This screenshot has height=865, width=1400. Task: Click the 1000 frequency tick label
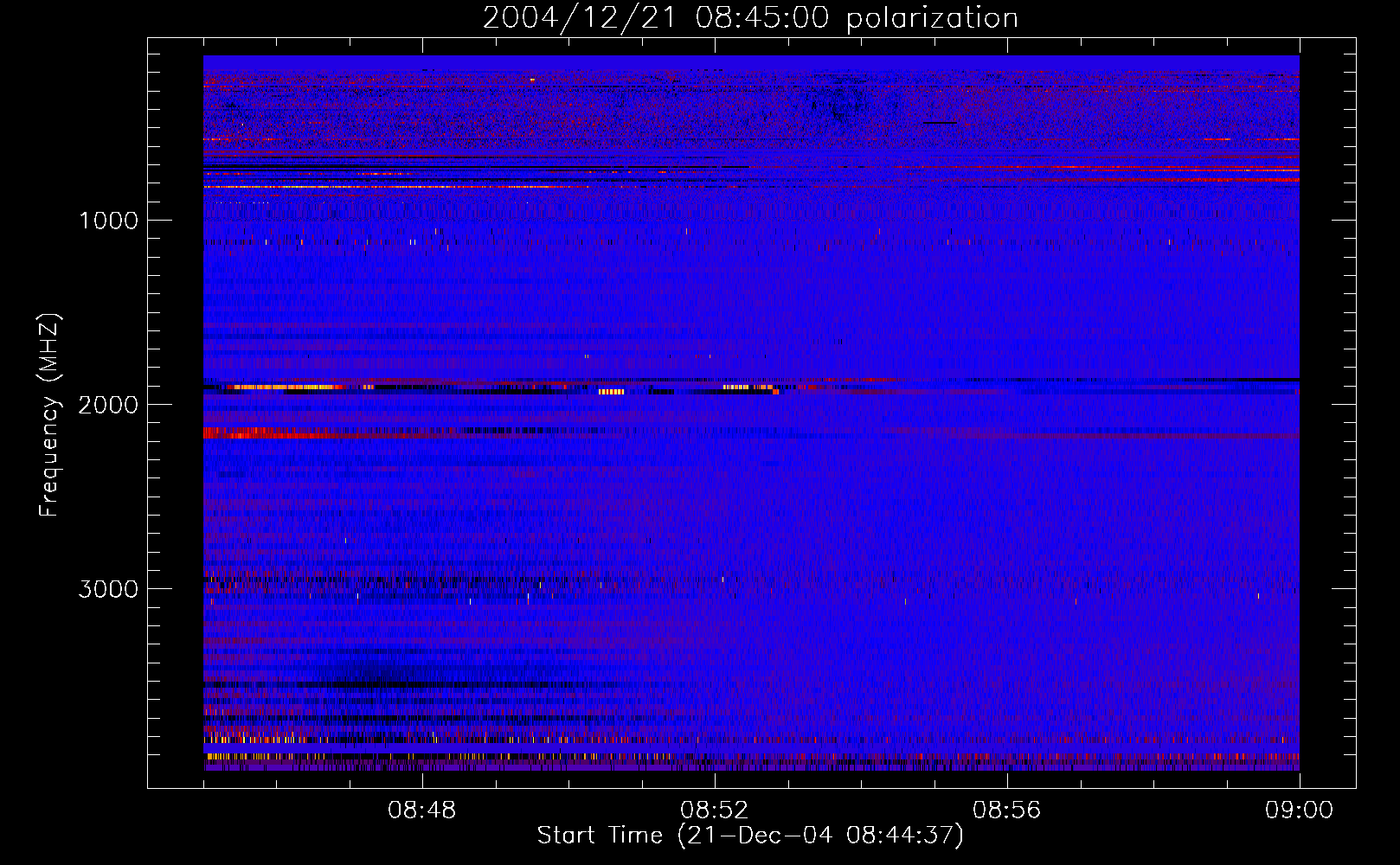(108, 221)
